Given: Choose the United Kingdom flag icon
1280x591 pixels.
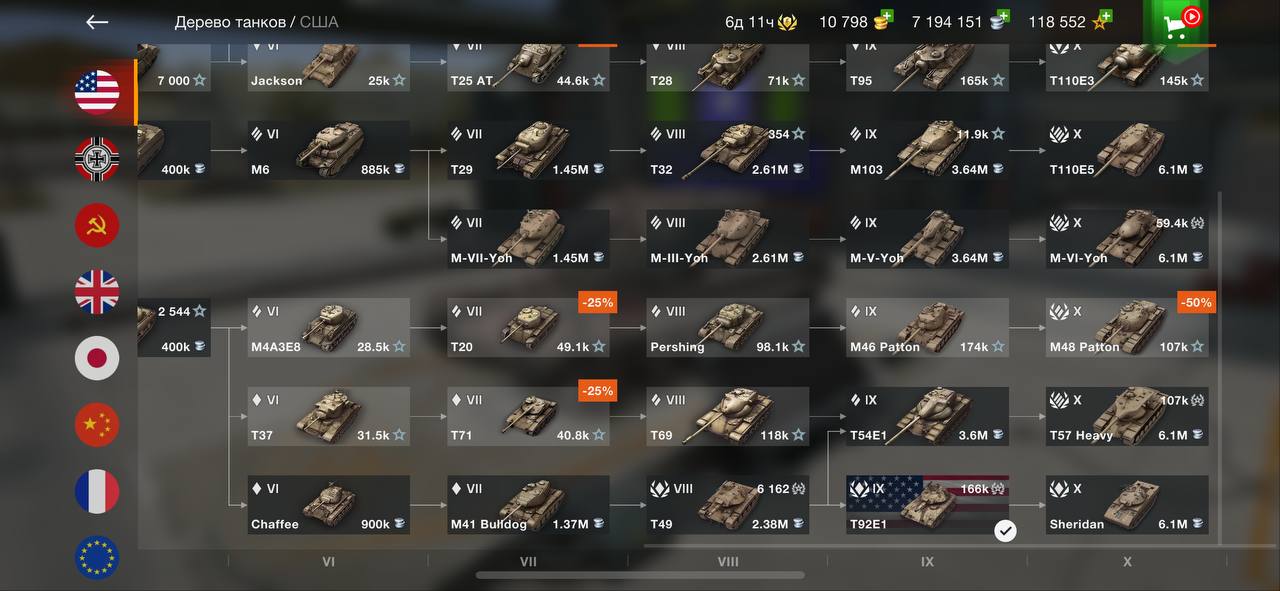Looking at the screenshot, I should point(97,292).
